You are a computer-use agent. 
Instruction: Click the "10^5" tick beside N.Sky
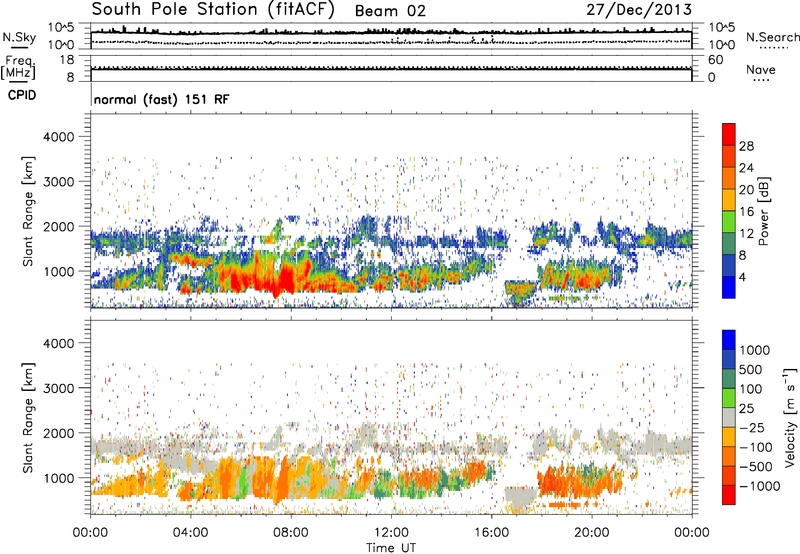coord(61,27)
